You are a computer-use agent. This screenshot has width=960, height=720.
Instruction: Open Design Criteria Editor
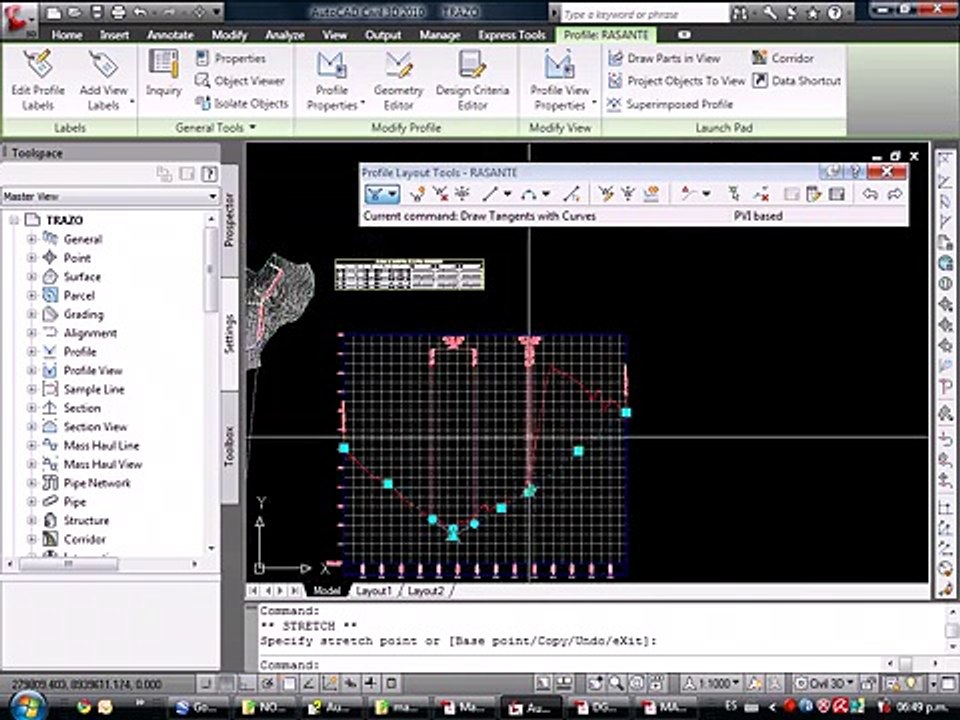coord(472,81)
